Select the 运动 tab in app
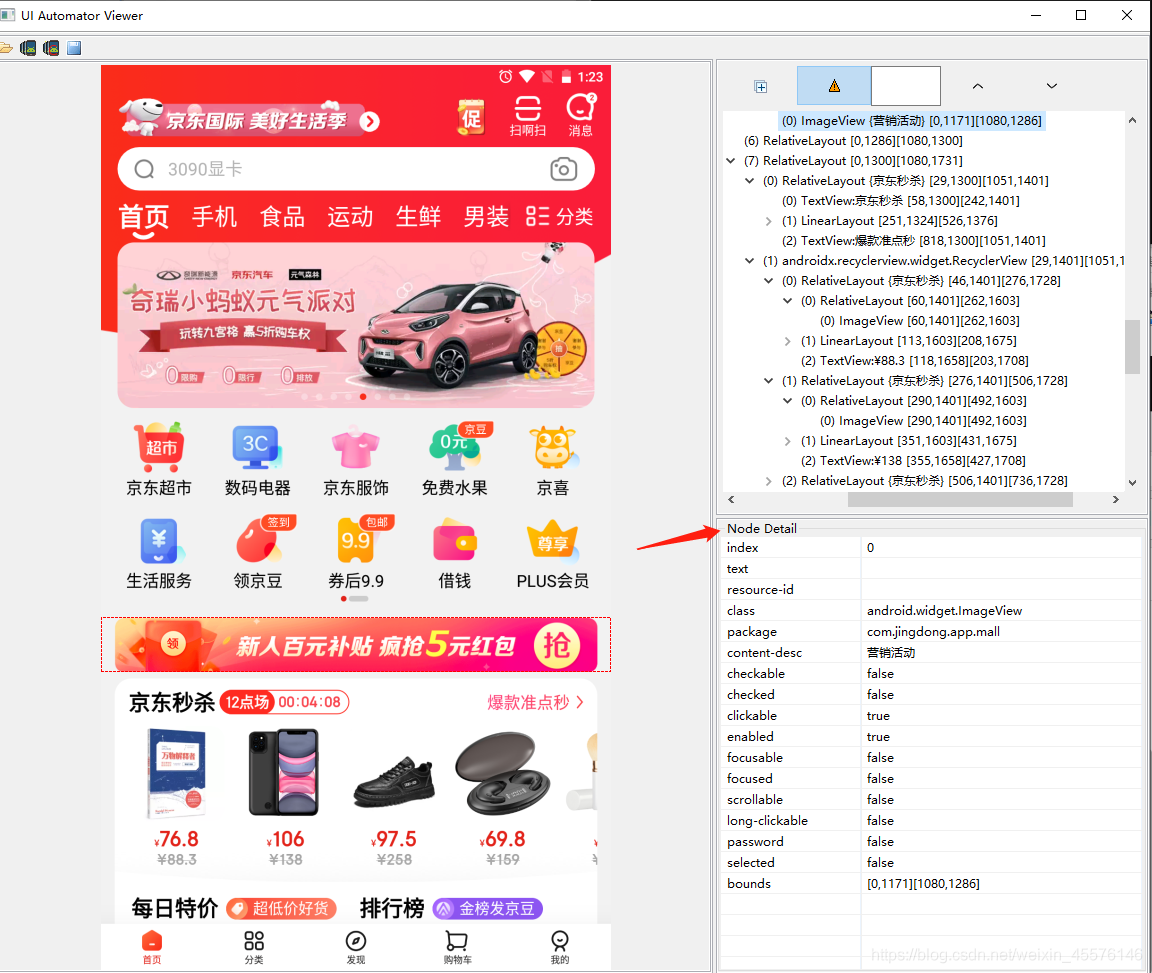 pos(350,217)
